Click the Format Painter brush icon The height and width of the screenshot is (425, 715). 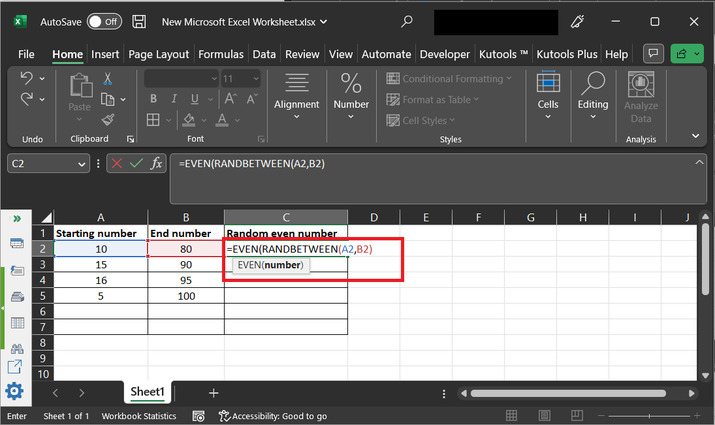pyautogui.click(x=107, y=121)
